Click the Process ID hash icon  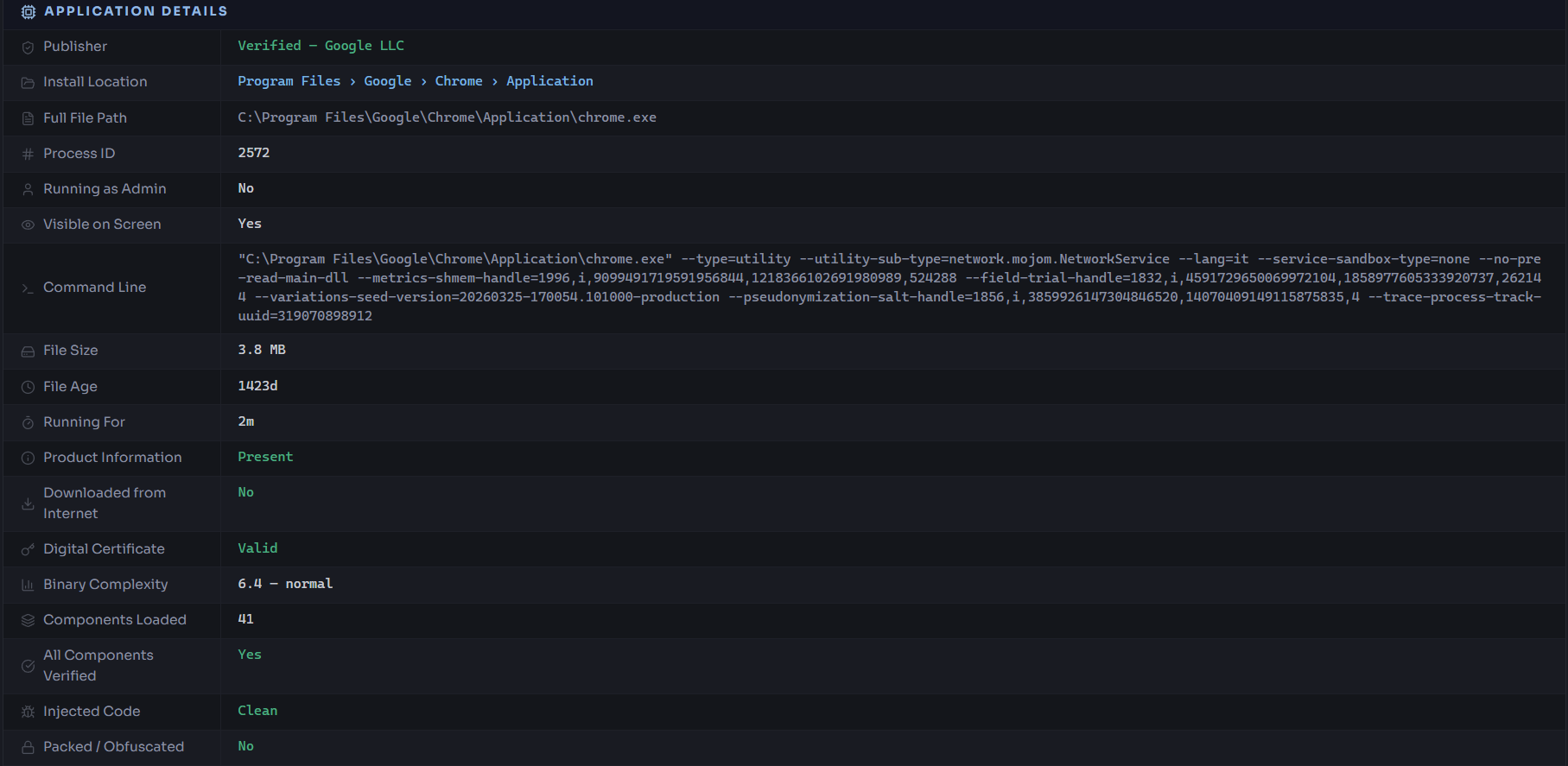coord(28,155)
